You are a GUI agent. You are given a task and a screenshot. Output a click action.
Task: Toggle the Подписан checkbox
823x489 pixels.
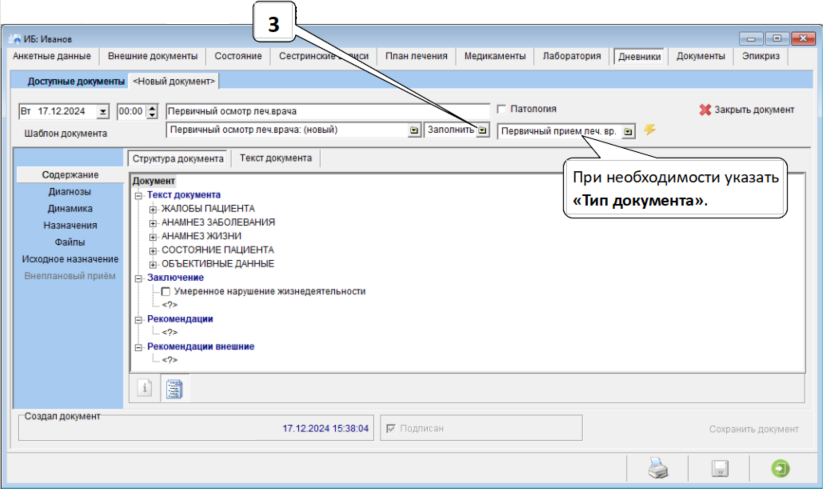(x=391, y=428)
